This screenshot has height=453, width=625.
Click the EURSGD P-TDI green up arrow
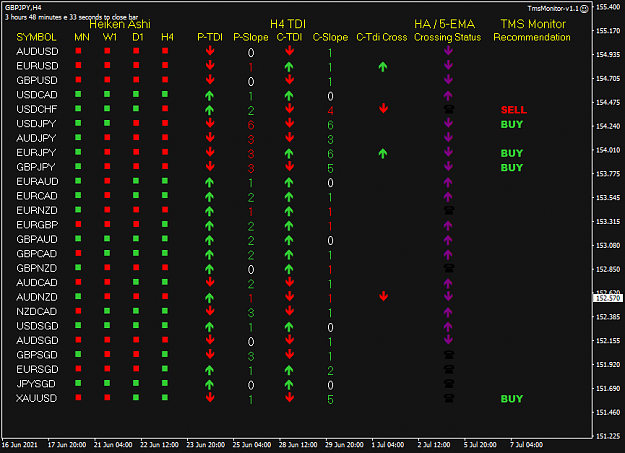tap(209, 370)
